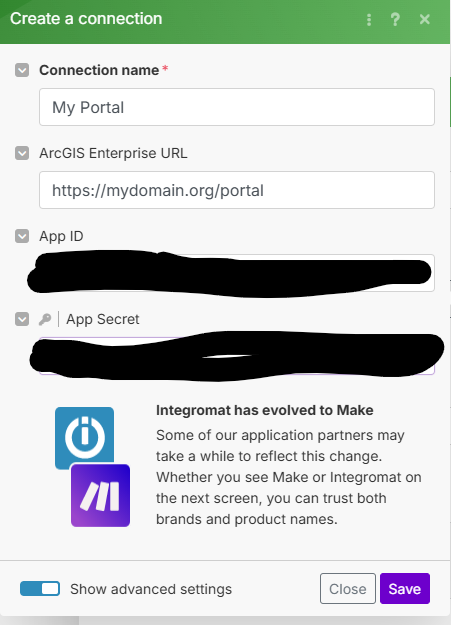Click into the App Secret input field

[x=237, y=356]
